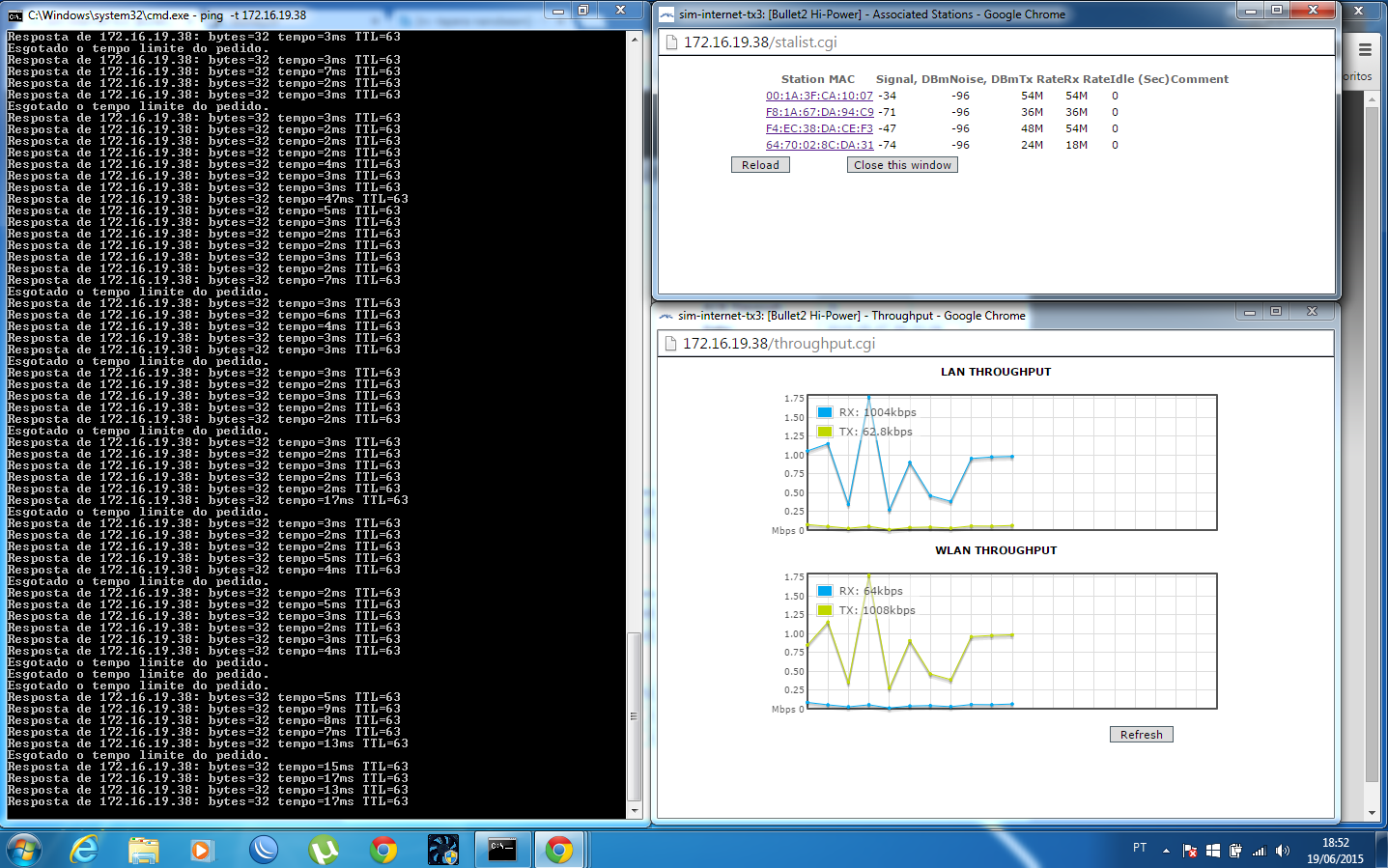Click the cmd window scrollbar thumb

pos(635,717)
